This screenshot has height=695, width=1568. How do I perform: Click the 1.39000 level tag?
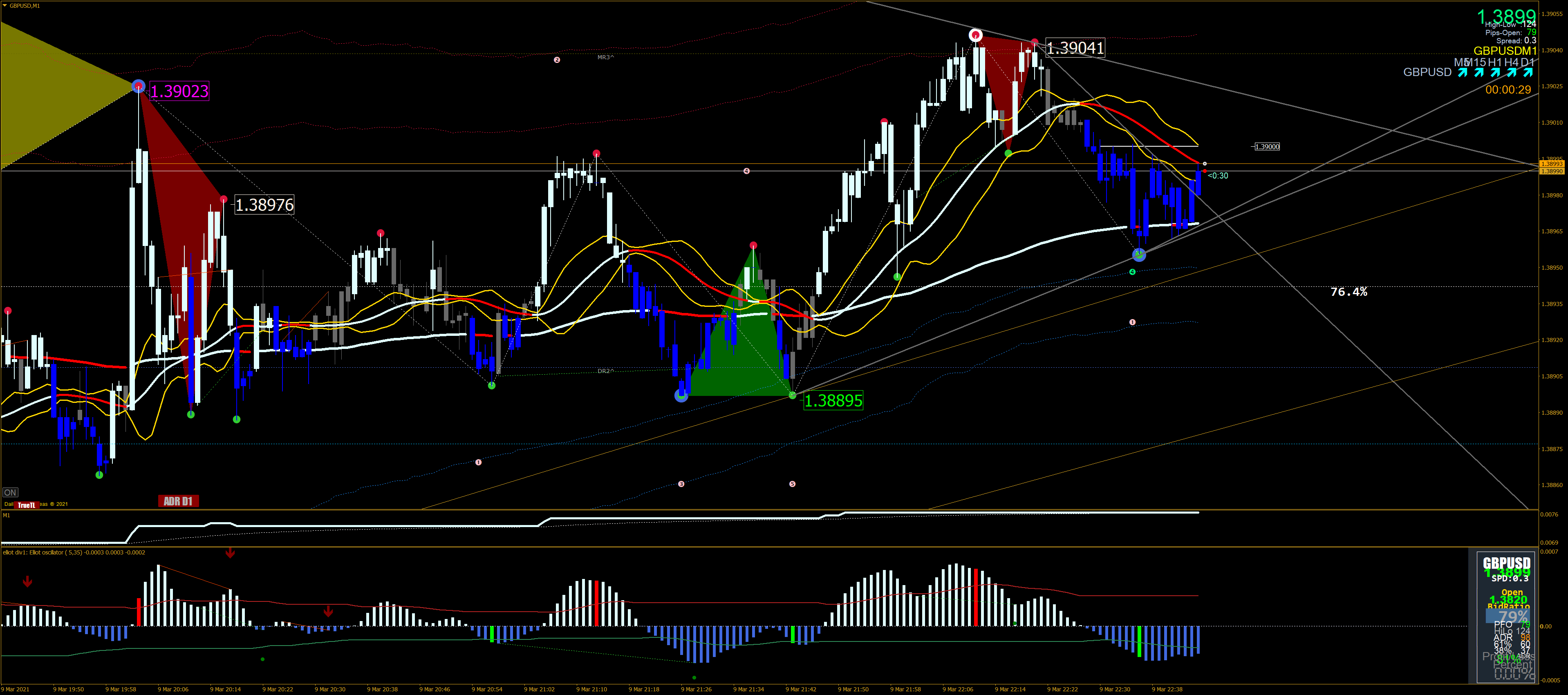(x=1267, y=147)
